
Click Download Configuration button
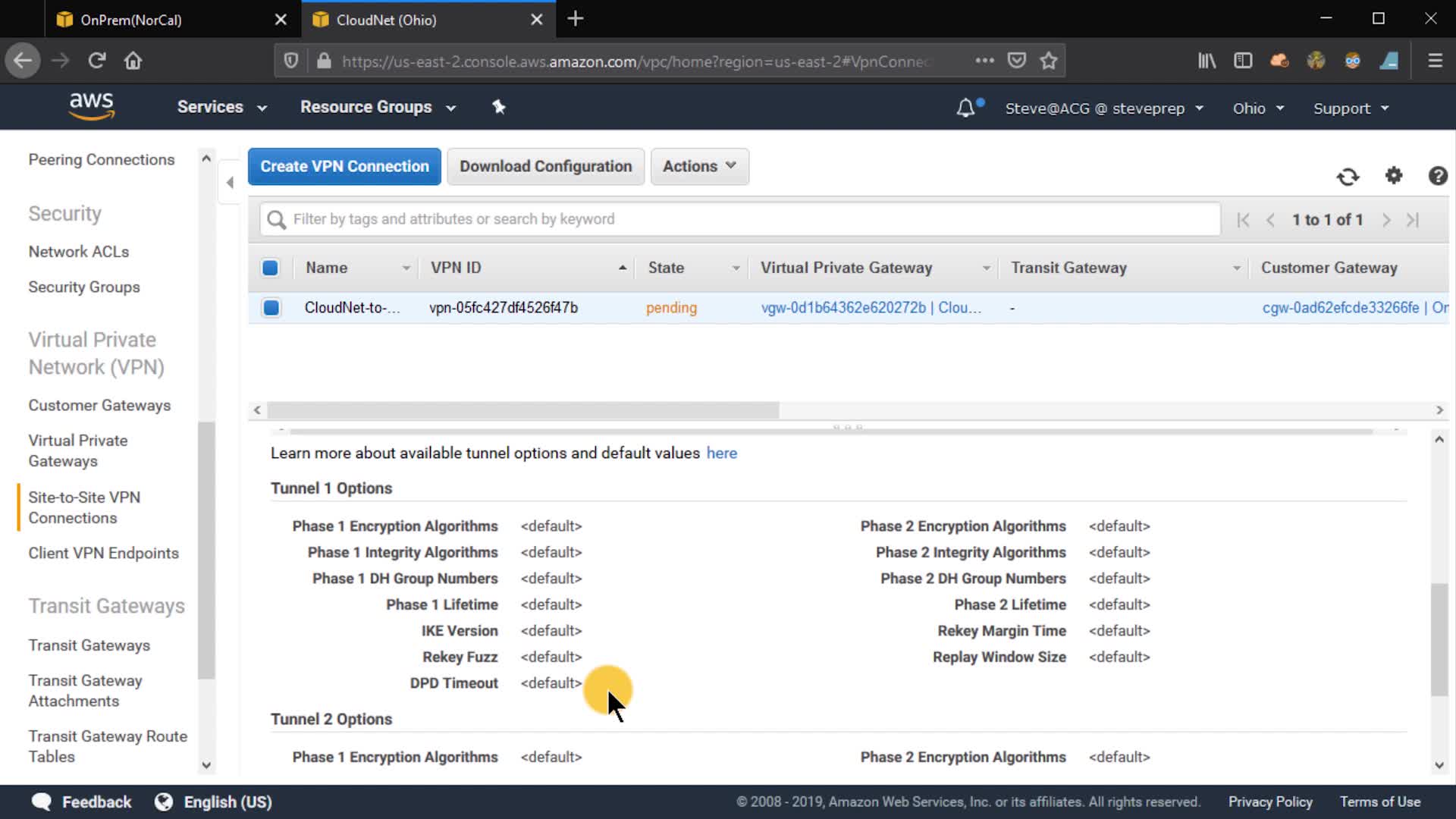tap(545, 166)
